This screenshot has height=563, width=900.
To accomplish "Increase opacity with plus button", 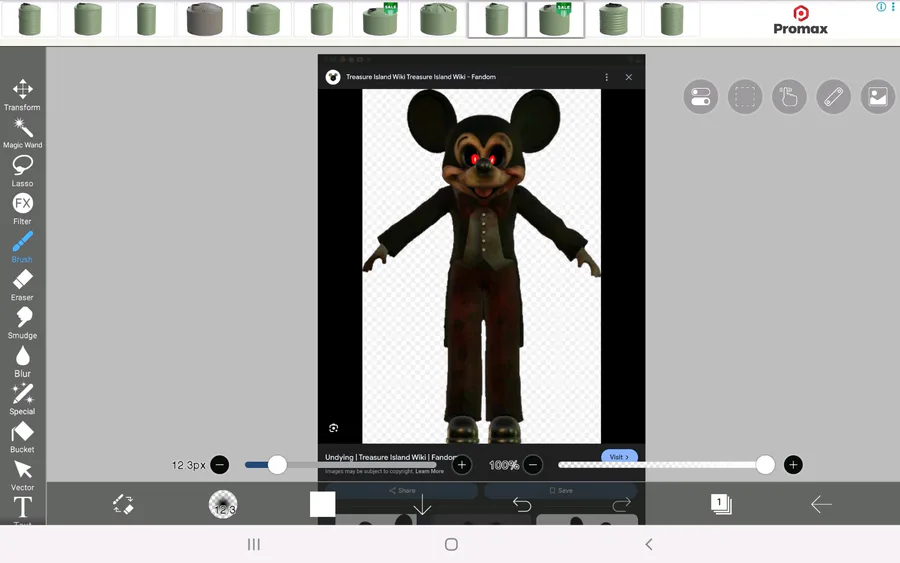I will [793, 464].
